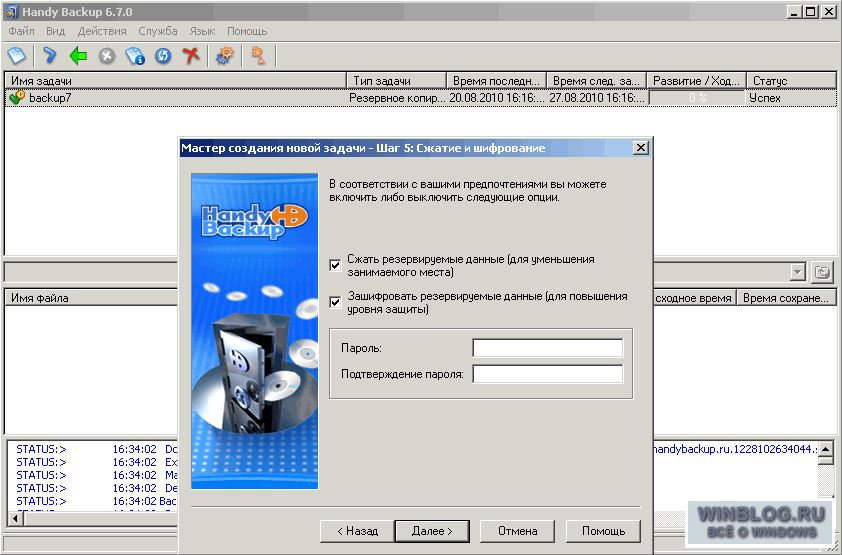This screenshot has width=842, height=555.
Task: Close the task wizard dialog
Action: [640, 148]
